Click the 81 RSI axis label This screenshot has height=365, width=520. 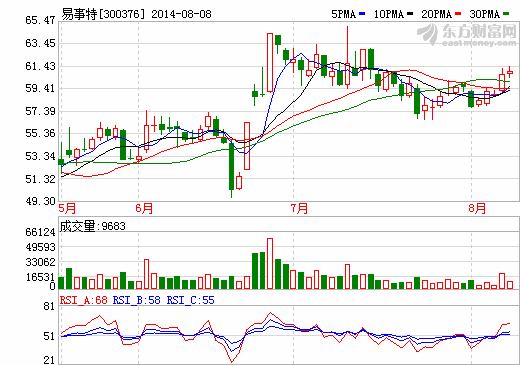[49, 307]
